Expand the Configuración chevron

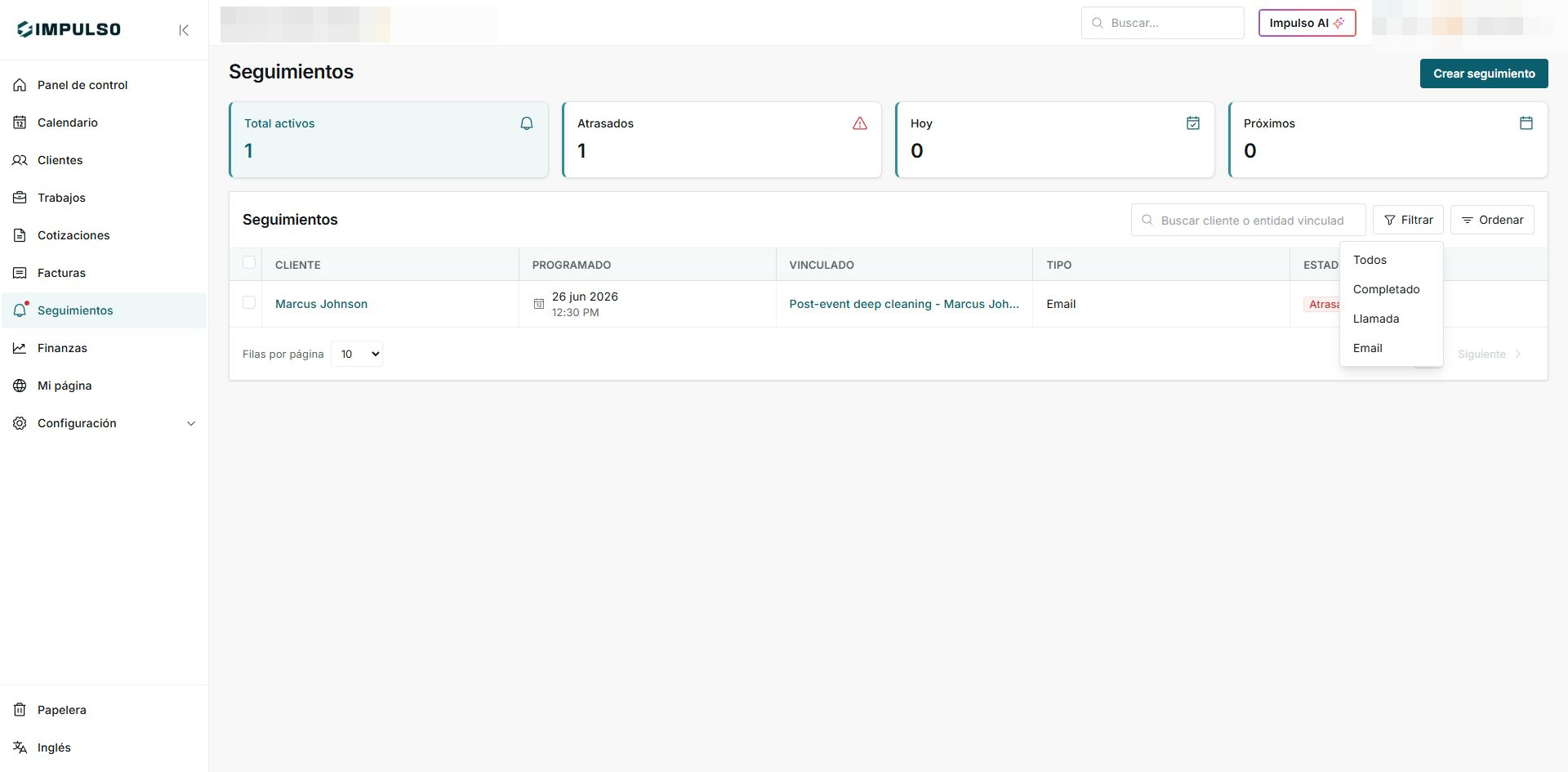pyautogui.click(x=191, y=423)
